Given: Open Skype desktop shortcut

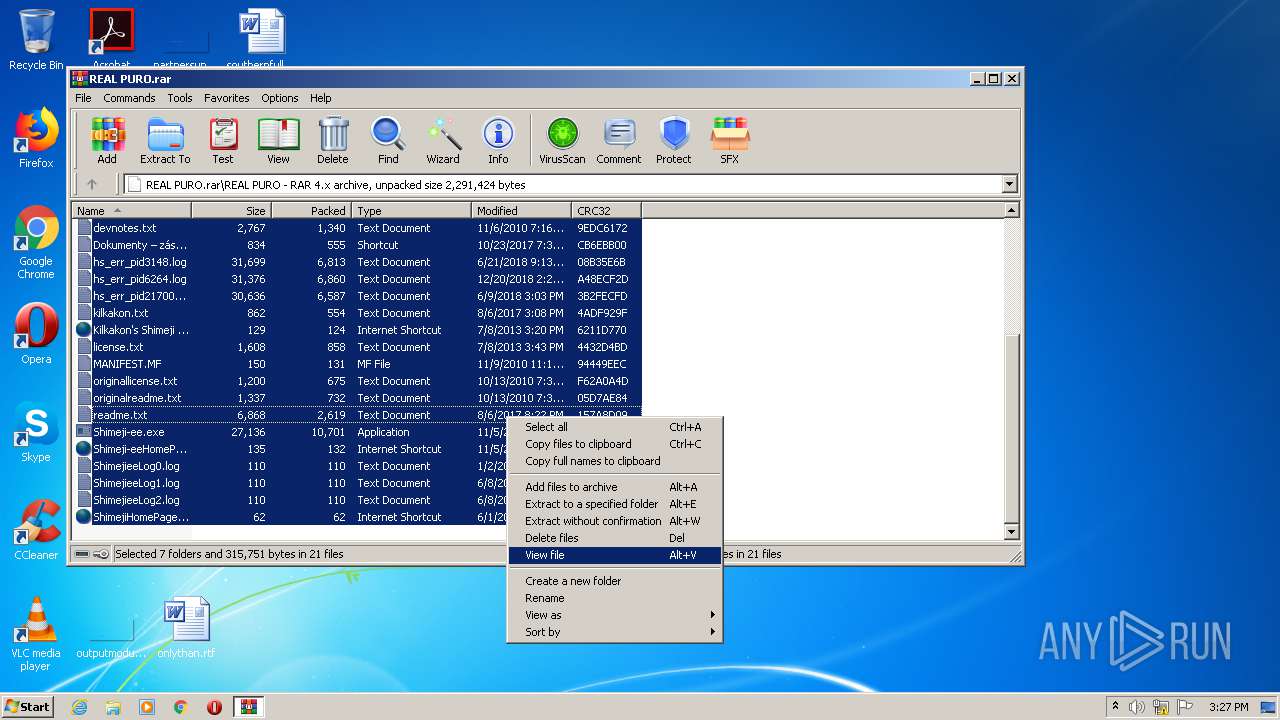Looking at the screenshot, I should 36,432.
